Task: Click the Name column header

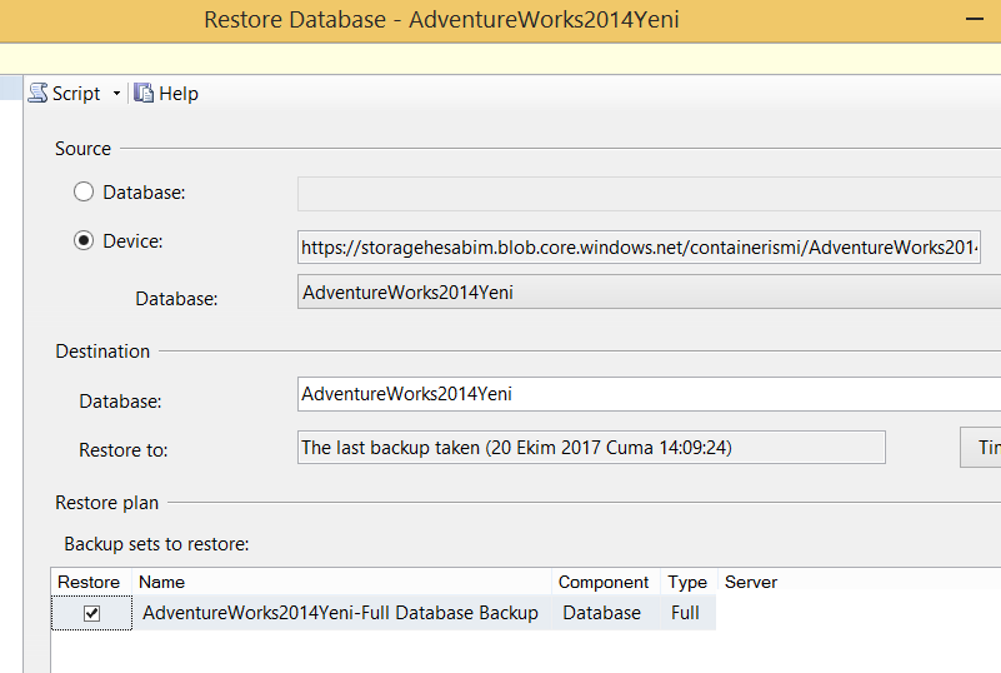Action: [342, 582]
